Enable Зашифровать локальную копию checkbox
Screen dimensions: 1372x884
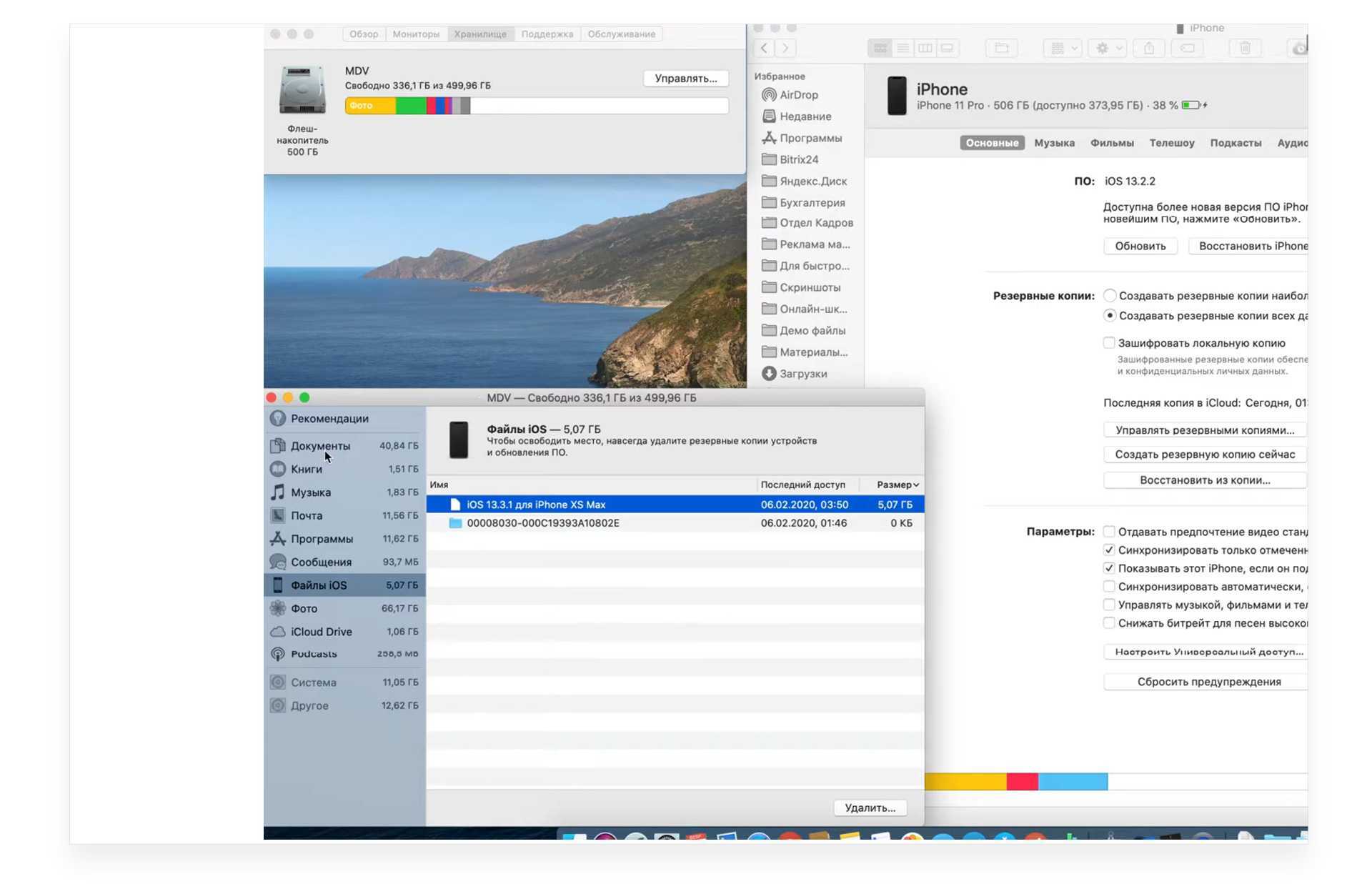(x=1109, y=343)
